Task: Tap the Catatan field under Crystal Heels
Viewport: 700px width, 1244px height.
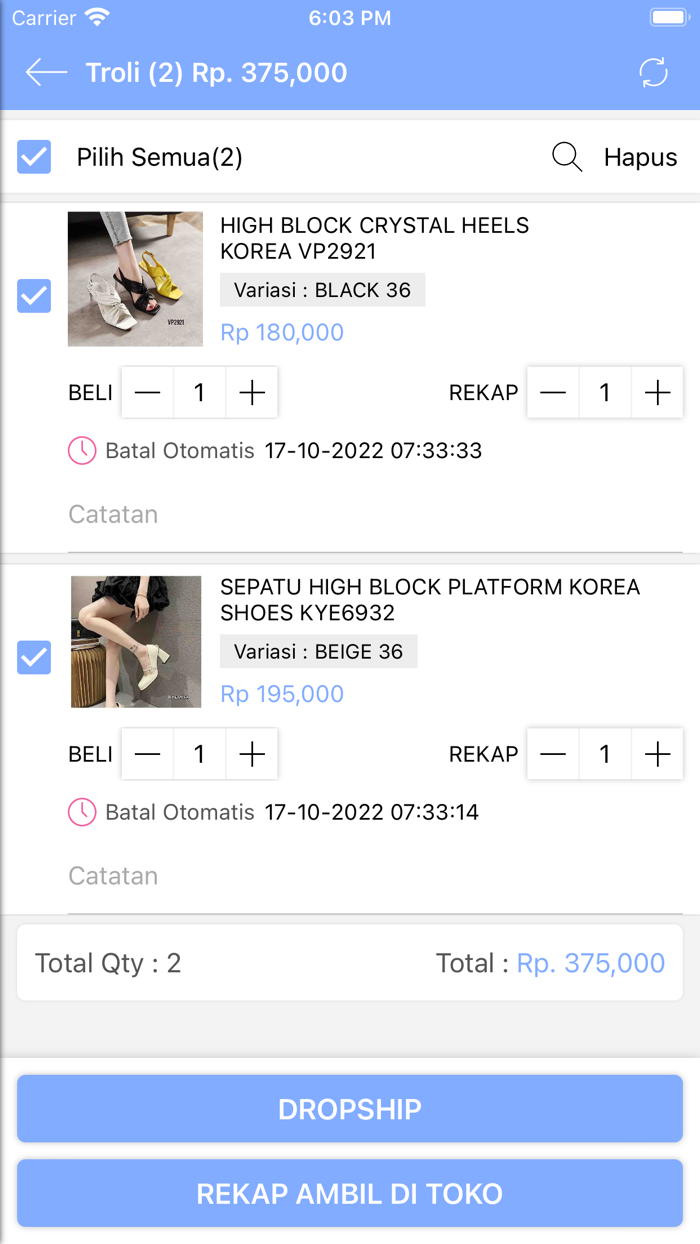Action: [x=375, y=515]
